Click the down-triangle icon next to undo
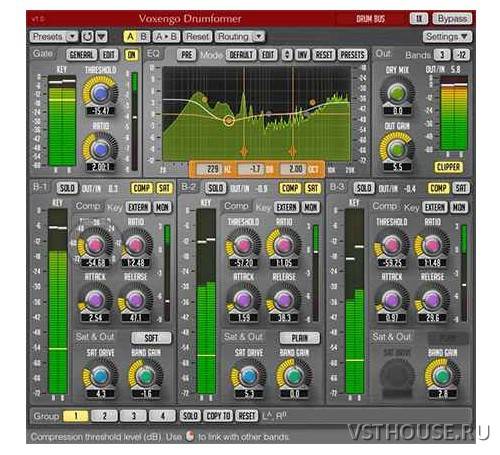The width and height of the screenshot is (500, 455). tap(102, 36)
